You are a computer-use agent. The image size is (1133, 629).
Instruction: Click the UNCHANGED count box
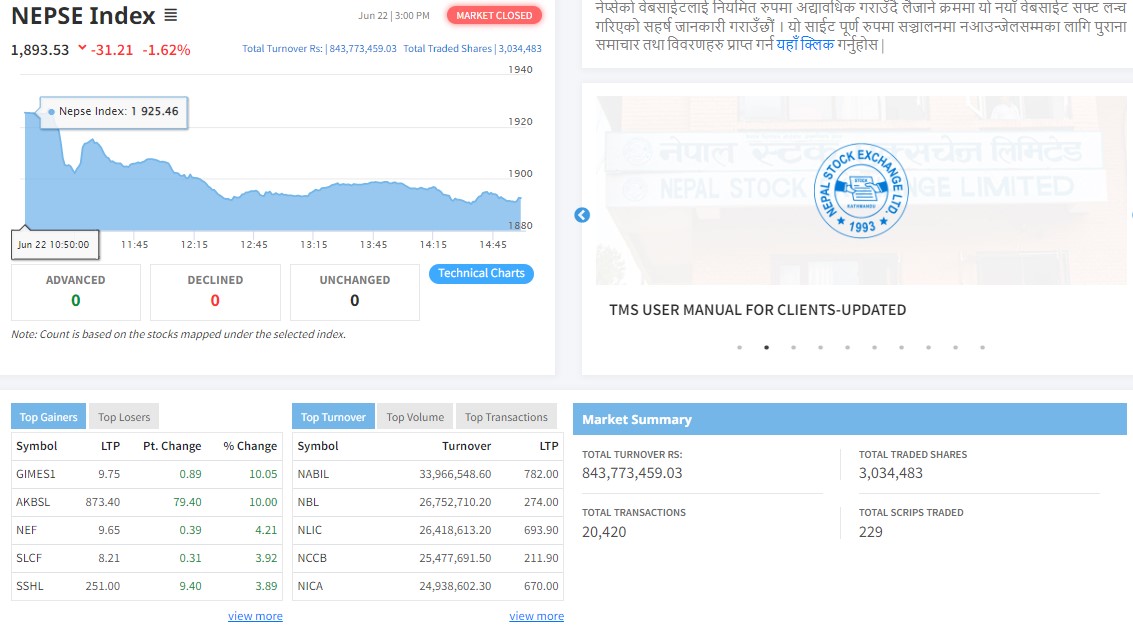click(x=355, y=292)
